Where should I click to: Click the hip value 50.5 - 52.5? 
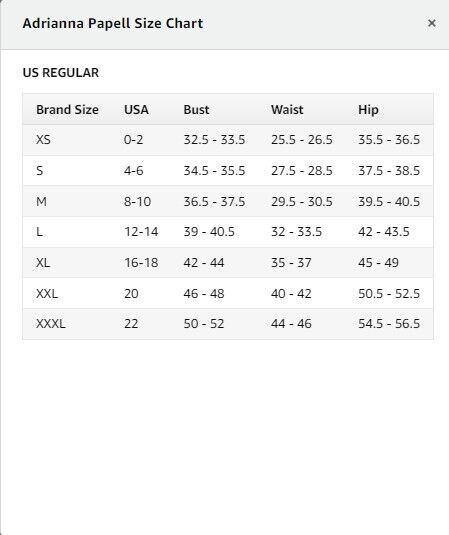pos(389,293)
